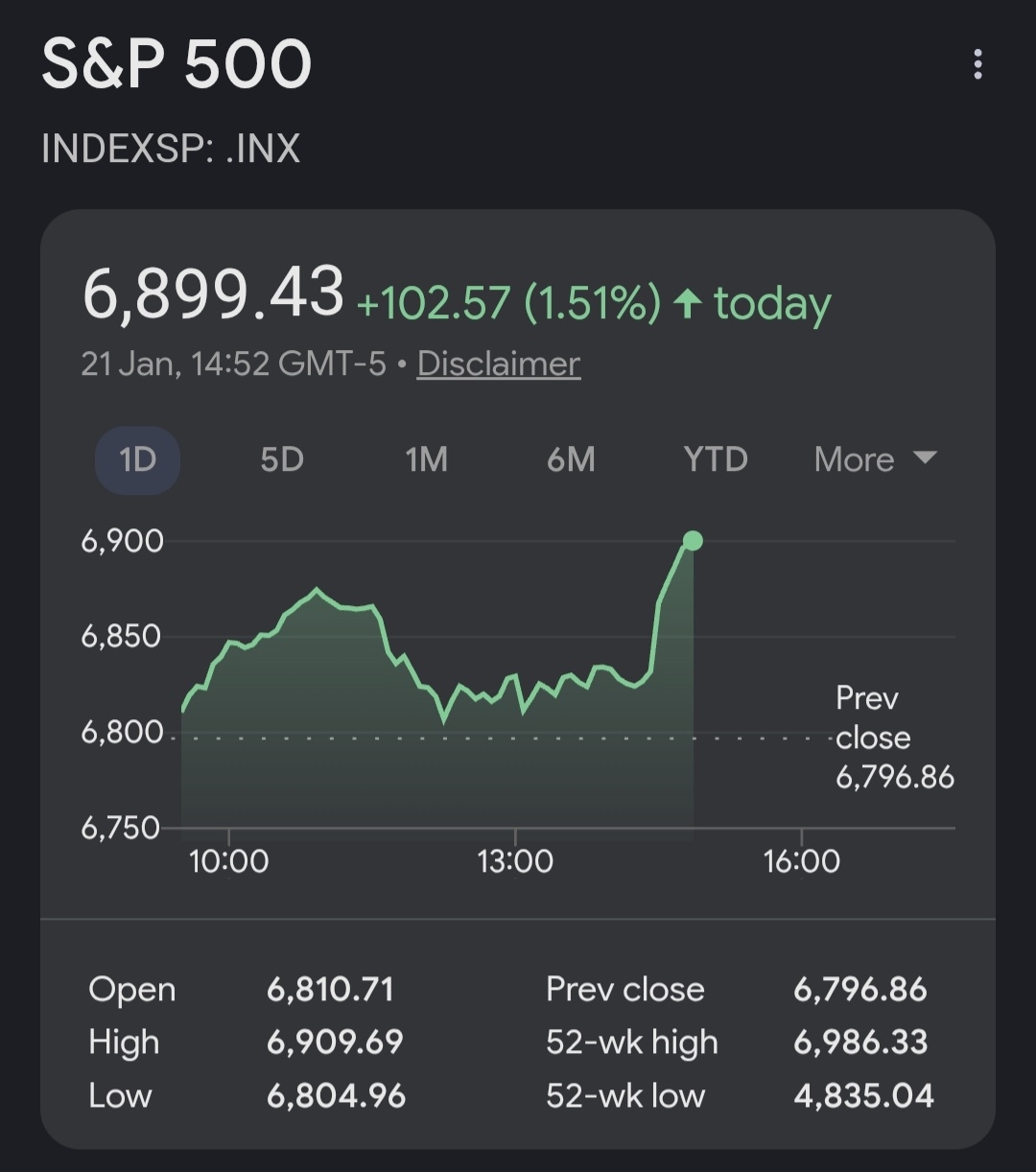1036x1172 pixels.
Task: Click the green dot at chart's latest point
Action: point(693,541)
